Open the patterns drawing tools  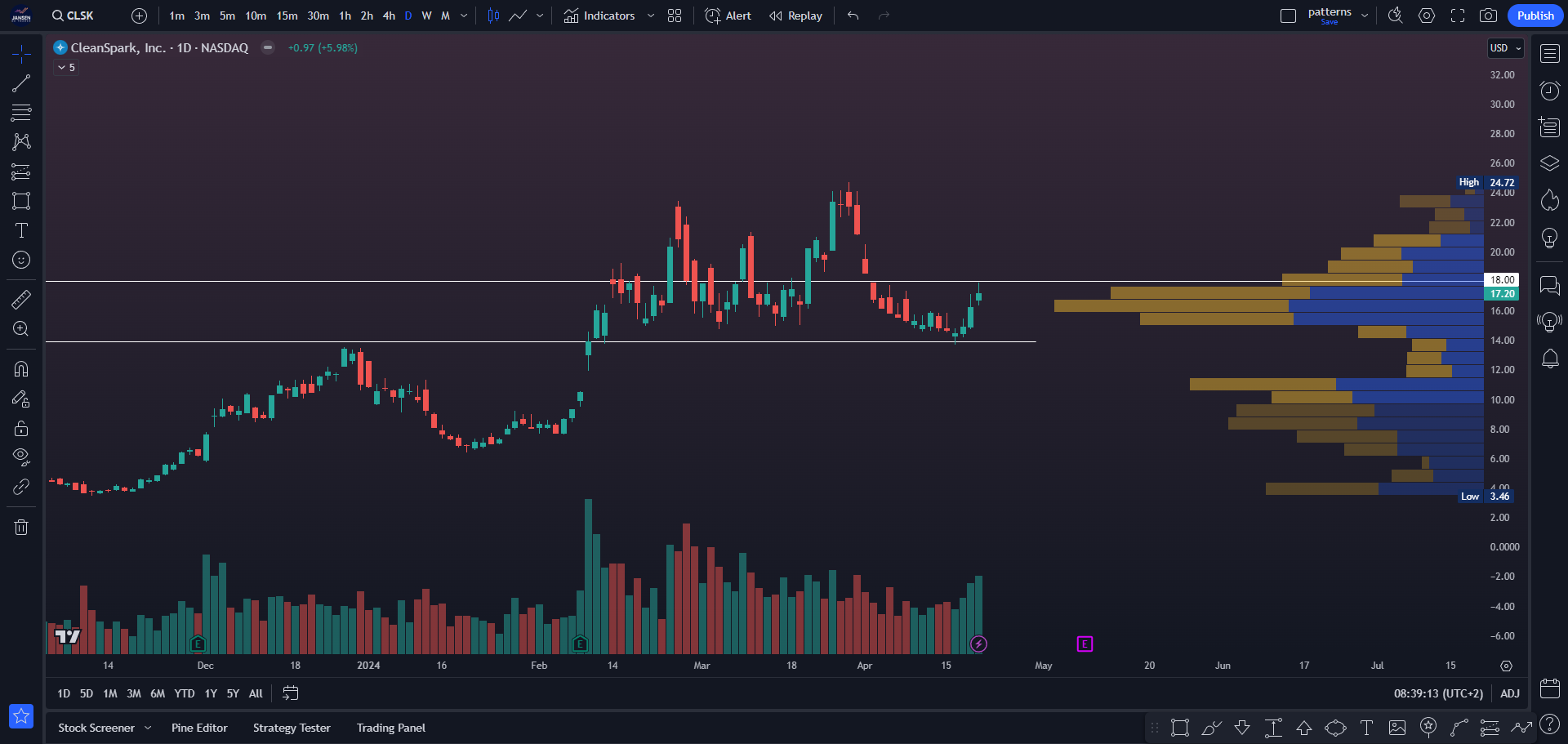[x=21, y=142]
